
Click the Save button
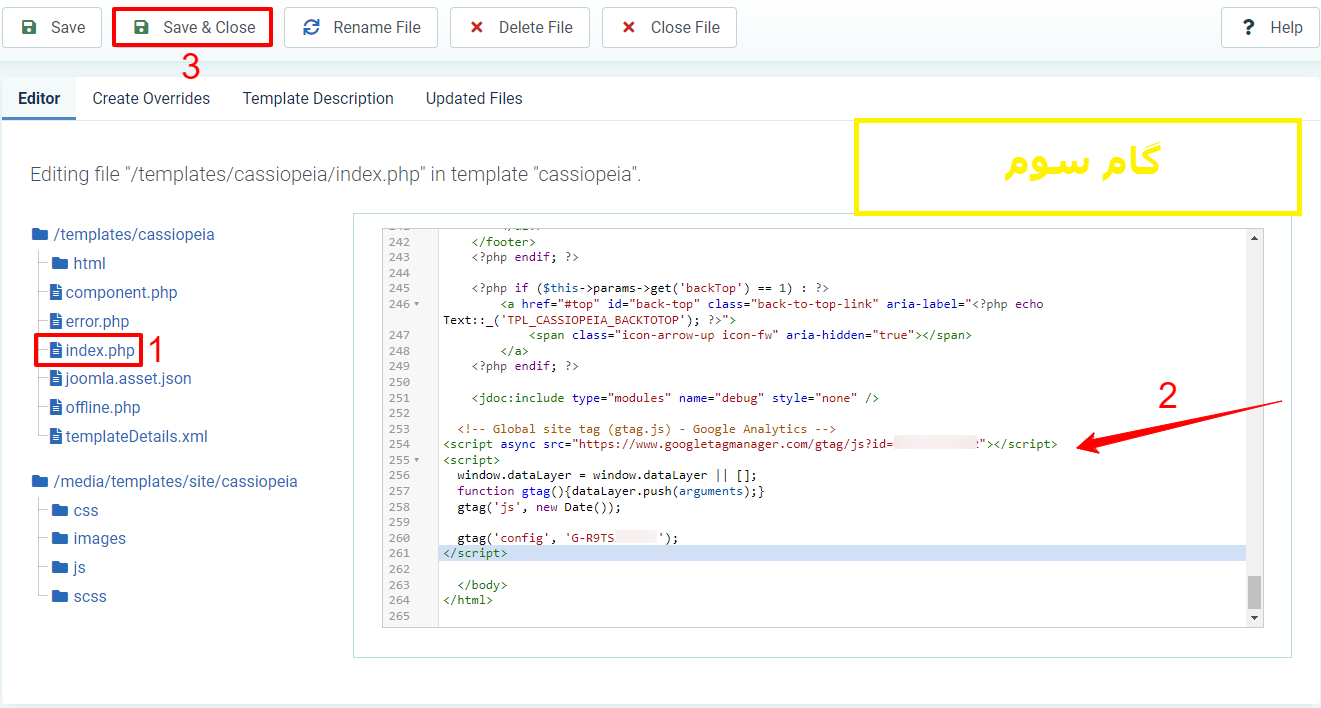point(52,28)
